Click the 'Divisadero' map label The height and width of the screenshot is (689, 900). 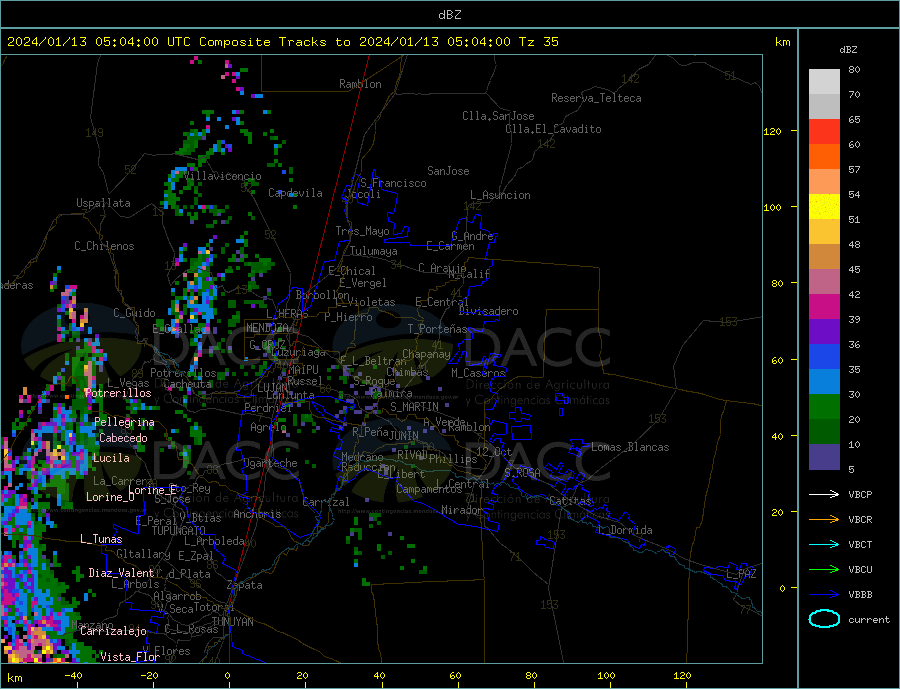pyautogui.click(x=488, y=311)
